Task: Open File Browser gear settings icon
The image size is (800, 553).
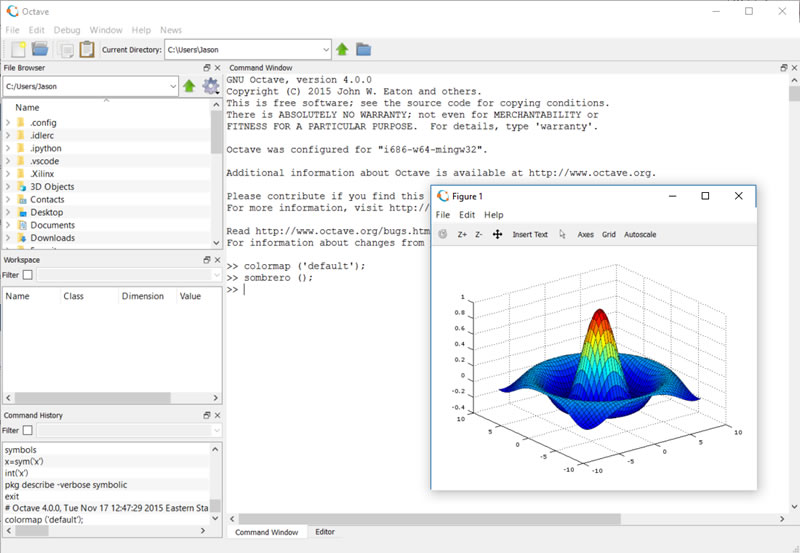Action: [211, 86]
